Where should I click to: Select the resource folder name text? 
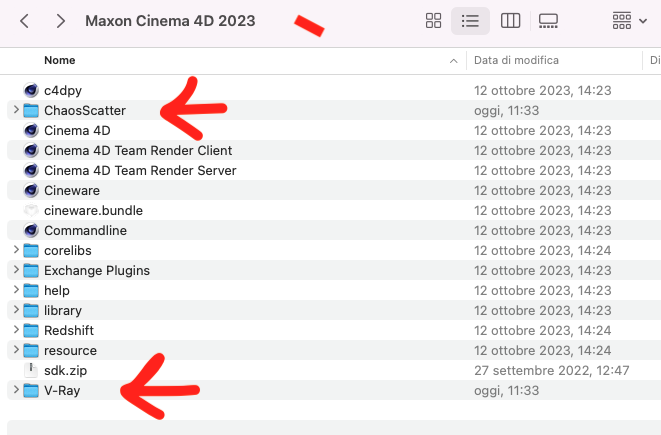point(70,351)
